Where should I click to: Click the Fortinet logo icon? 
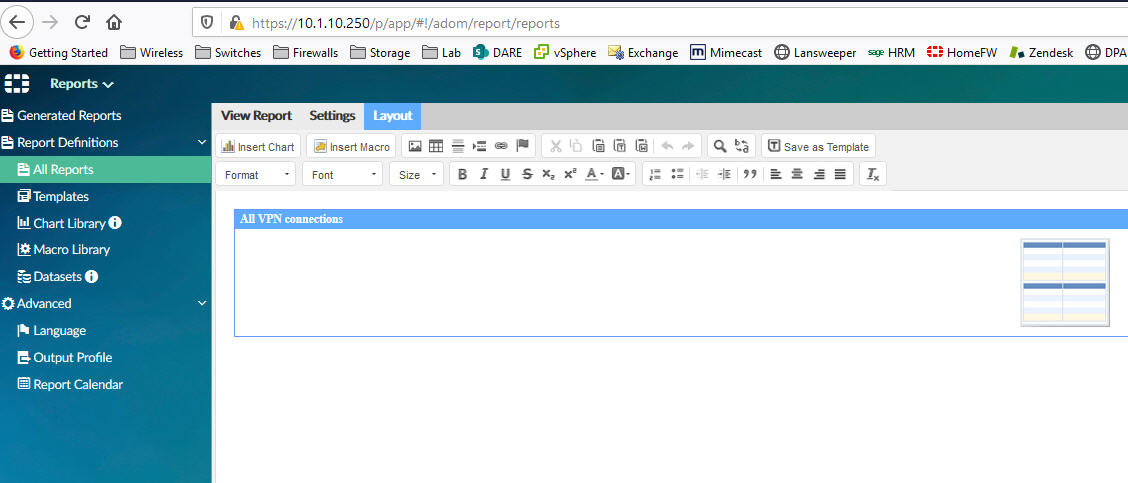point(17,83)
